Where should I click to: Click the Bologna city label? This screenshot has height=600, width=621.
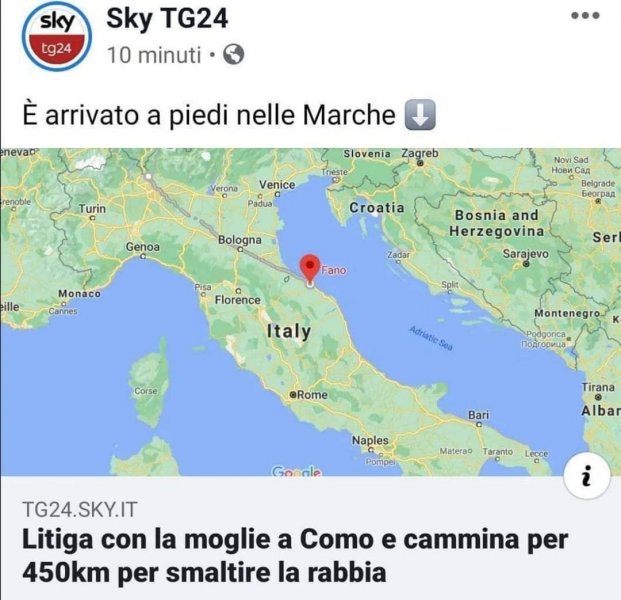click(240, 240)
